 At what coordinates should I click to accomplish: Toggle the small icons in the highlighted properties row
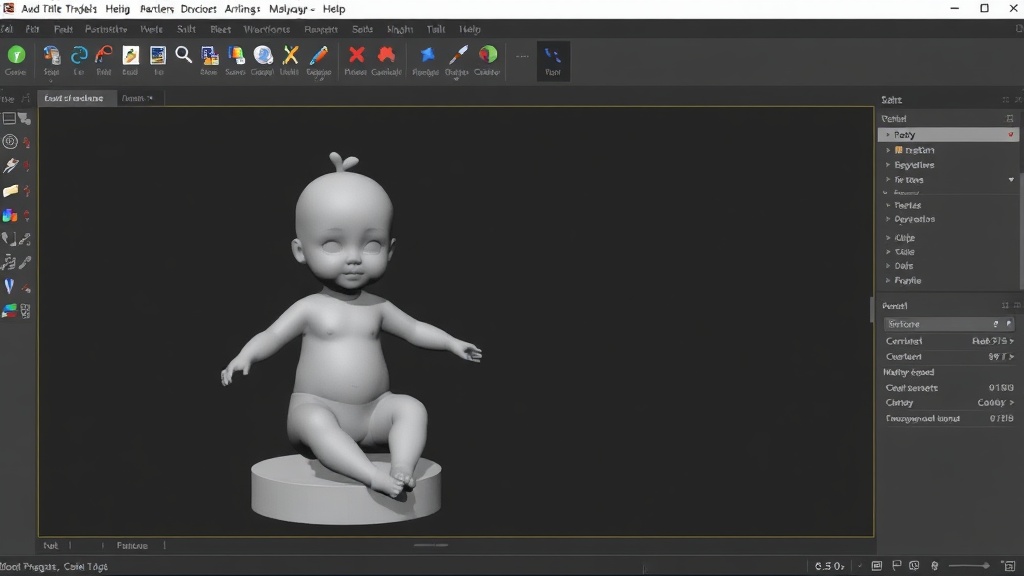1002,324
